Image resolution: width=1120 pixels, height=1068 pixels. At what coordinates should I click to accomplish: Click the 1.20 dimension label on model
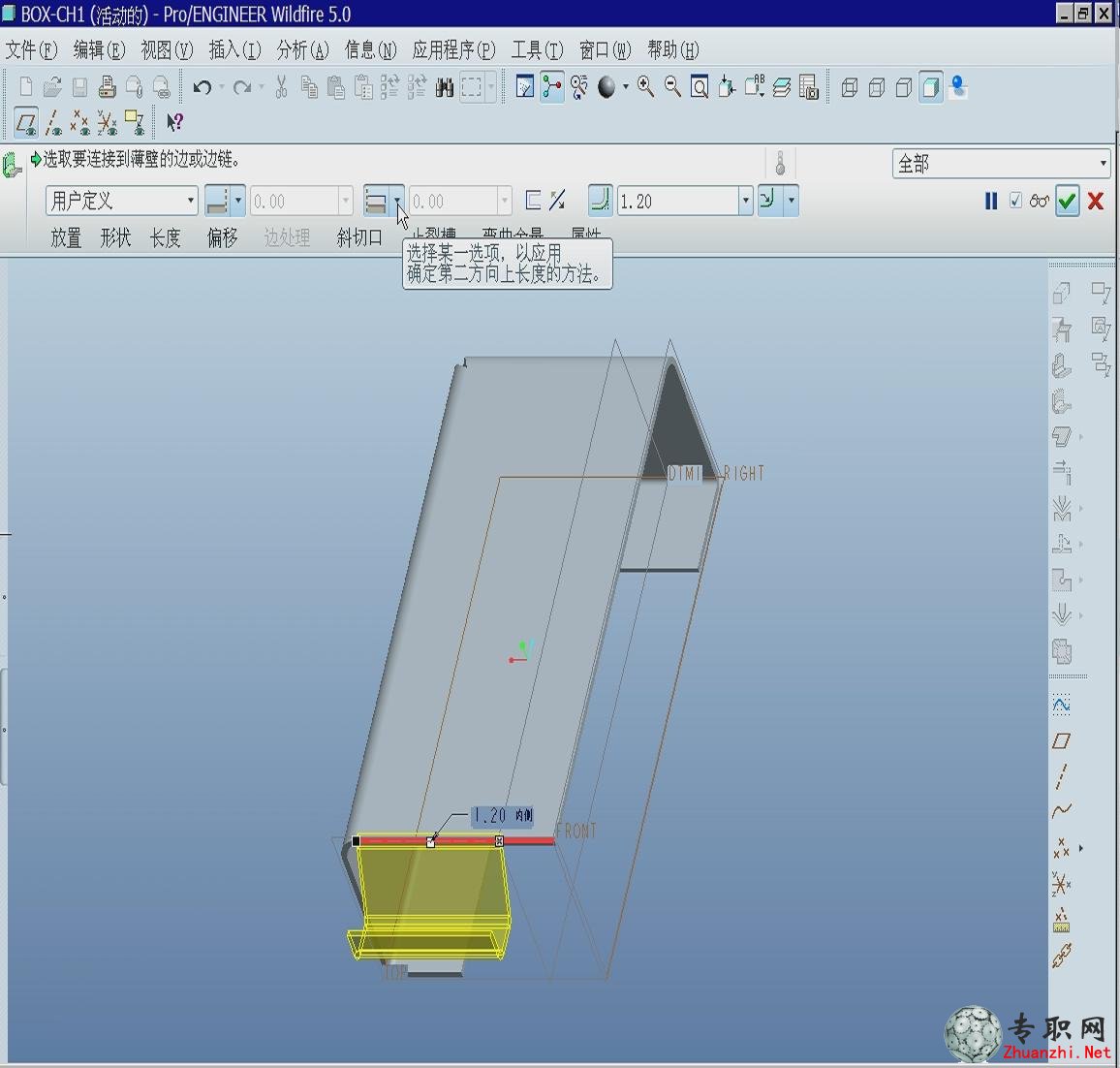click(502, 816)
